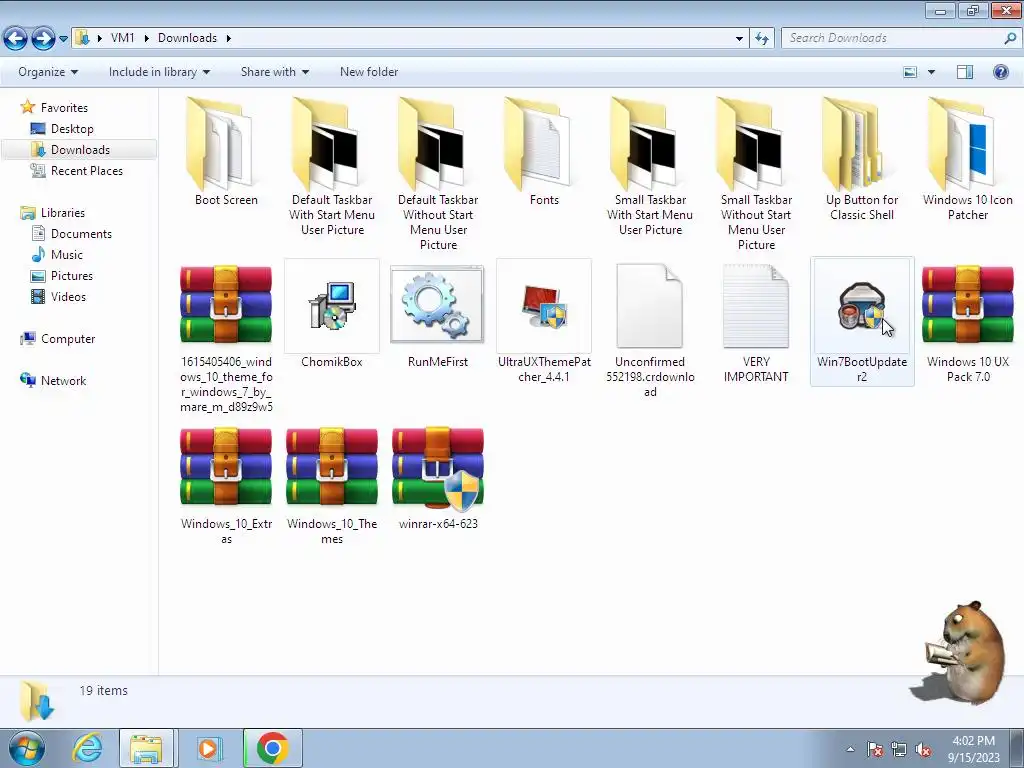Click in the Search Downloads field
The image size is (1024, 768).
tap(893, 39)
